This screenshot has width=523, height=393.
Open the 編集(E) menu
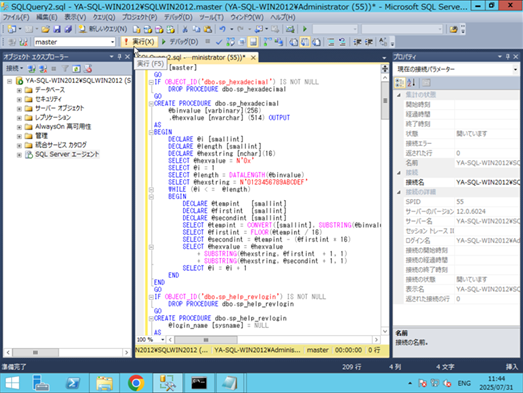coord(46,17)
